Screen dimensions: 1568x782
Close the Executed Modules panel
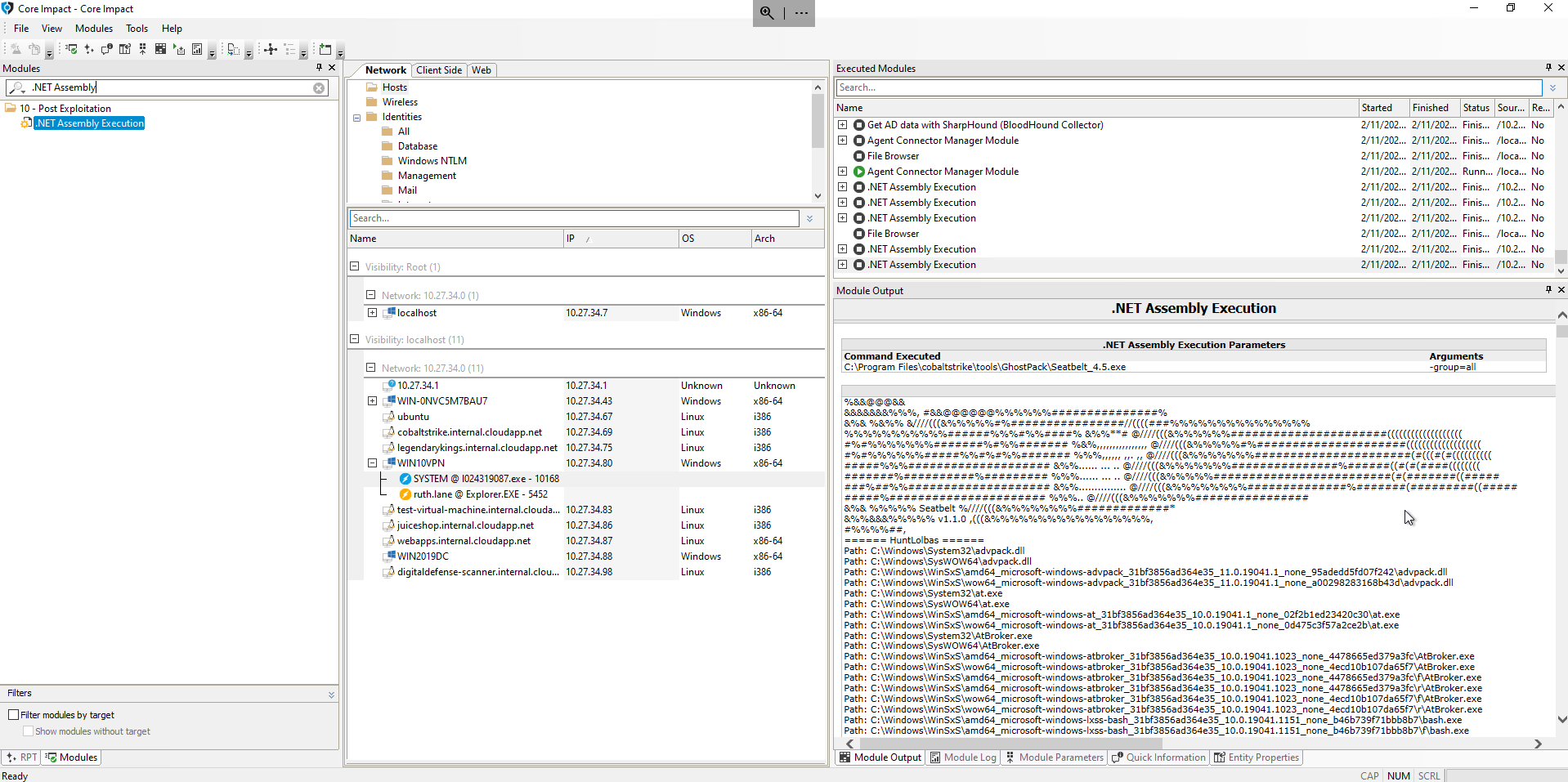tap(1561, 68)
